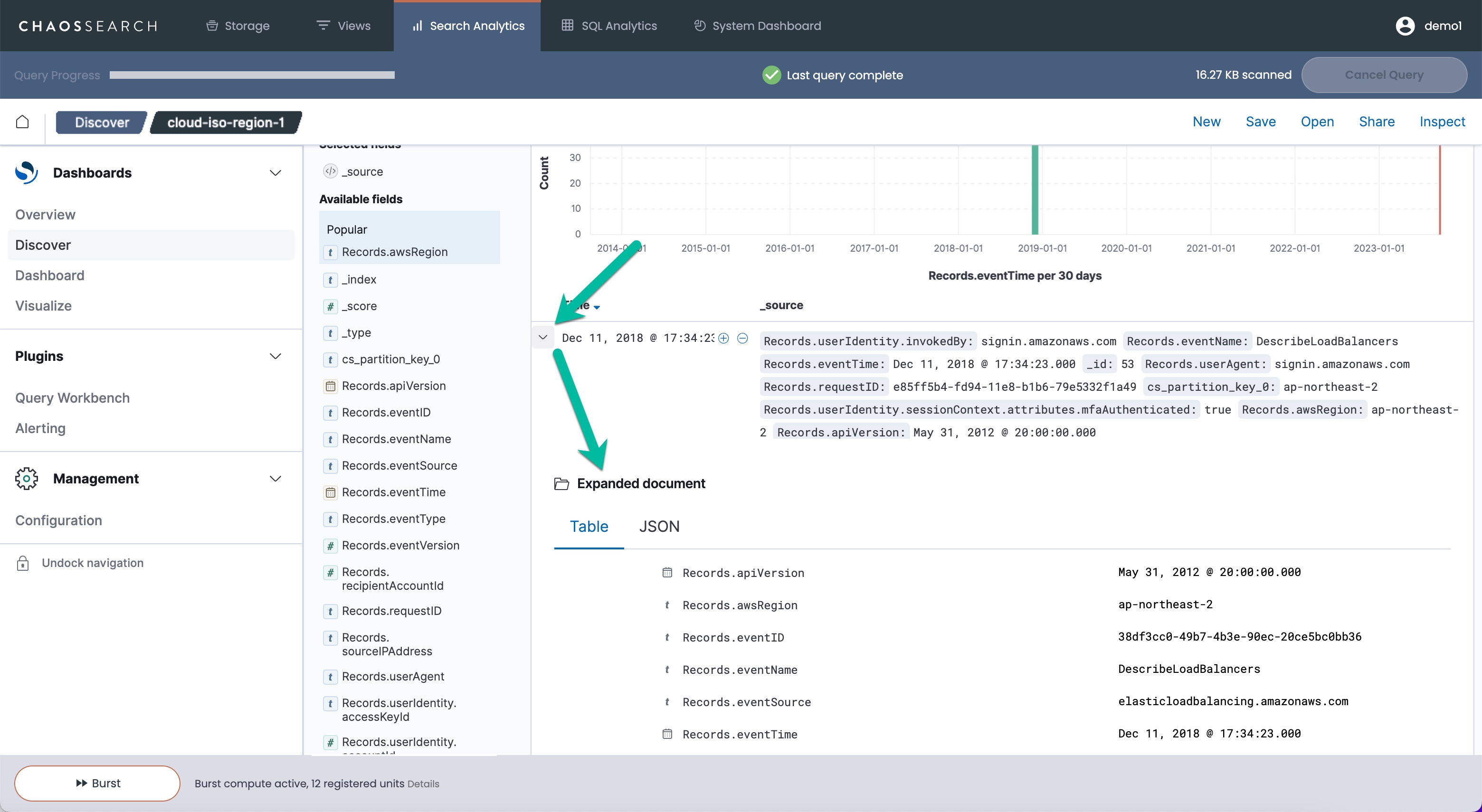Click the Cancel Query button
Image resolution: width=1482 pixels, height=812 pixels.
pos(1384,75)
